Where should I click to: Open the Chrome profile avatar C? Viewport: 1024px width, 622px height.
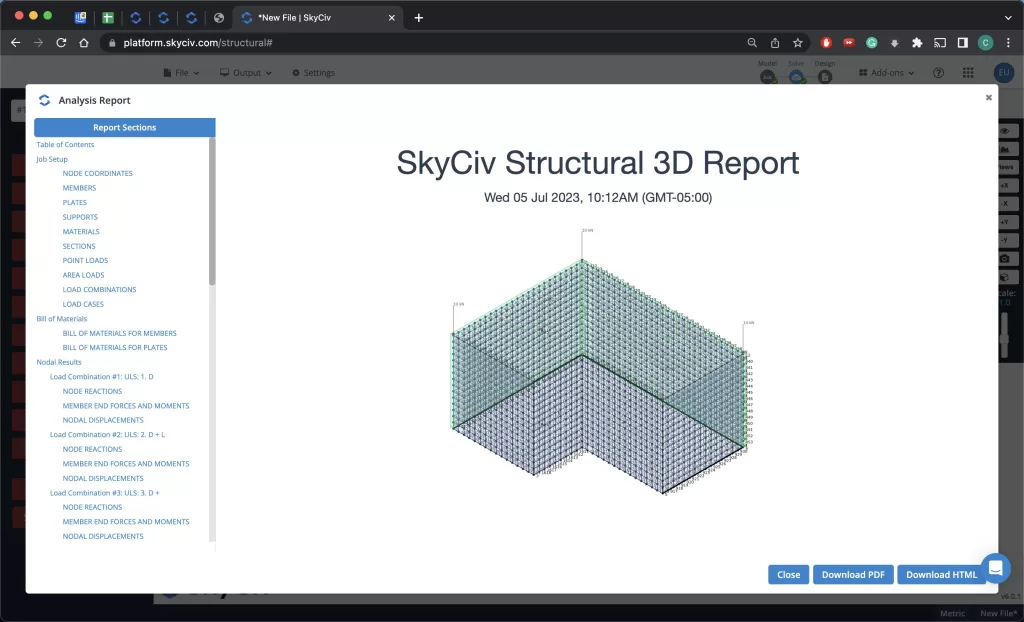pyautogui.click(x=985, y=42)
